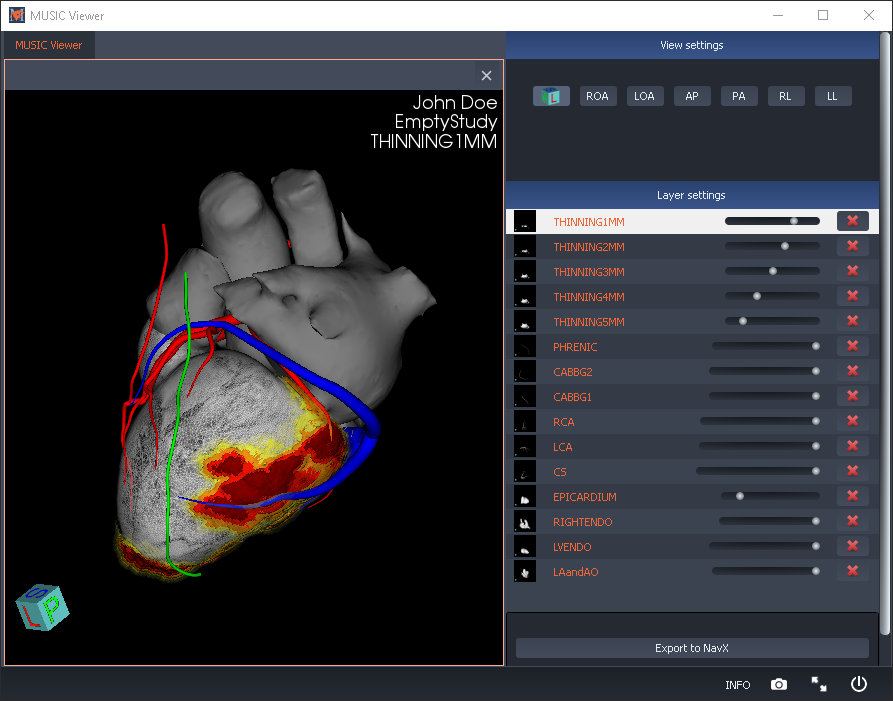
Task: Select the MUSIC Viewer tab
Action: click(48, 45)
